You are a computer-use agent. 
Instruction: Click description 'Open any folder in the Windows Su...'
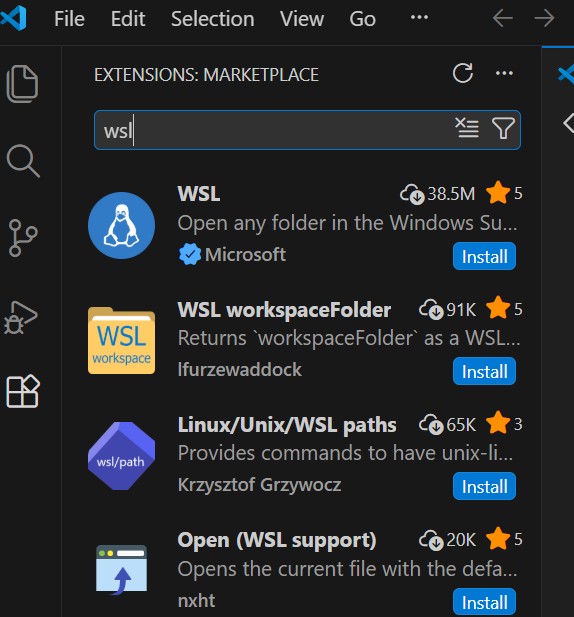347,223
